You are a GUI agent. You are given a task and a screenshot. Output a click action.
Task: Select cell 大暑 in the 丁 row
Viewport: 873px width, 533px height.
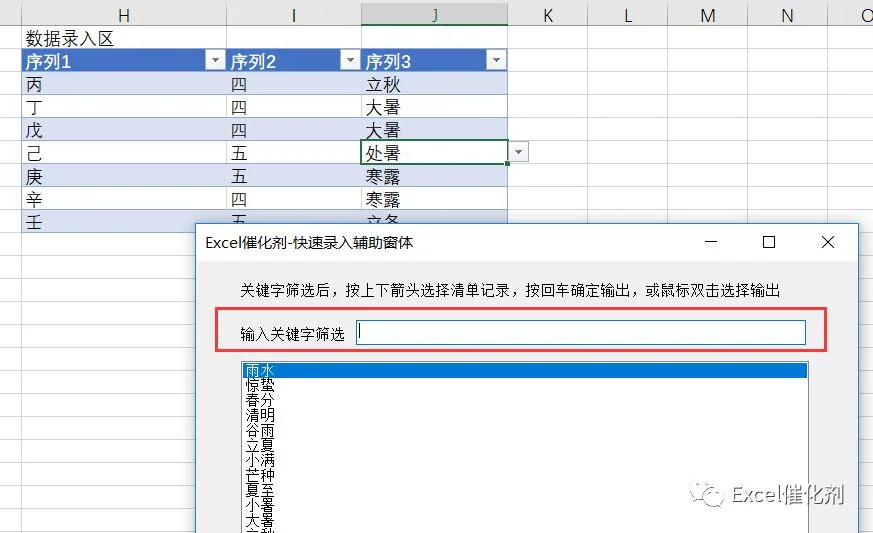coord(434,106)
